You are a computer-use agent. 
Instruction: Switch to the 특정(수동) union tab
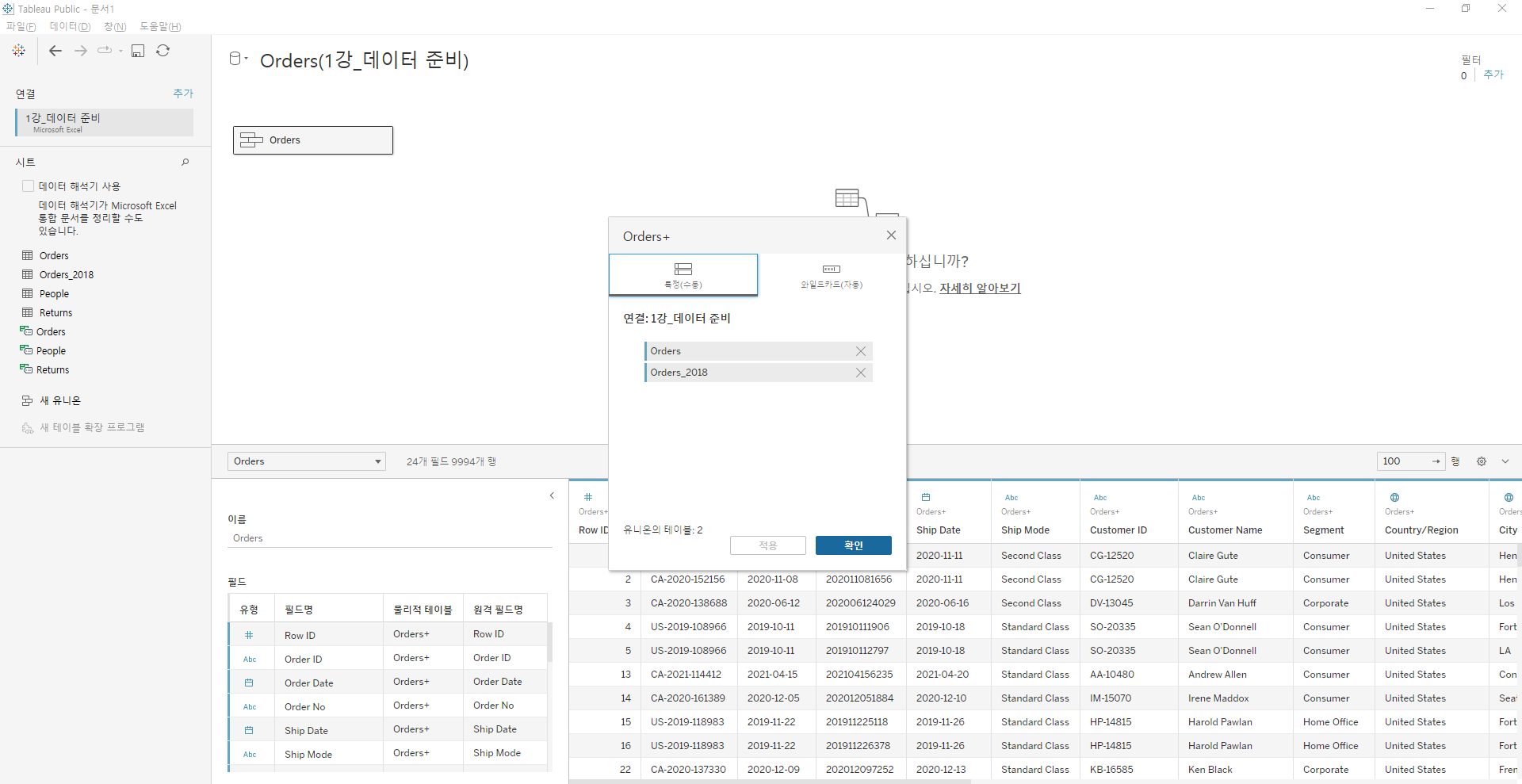[x=683, y=274]
